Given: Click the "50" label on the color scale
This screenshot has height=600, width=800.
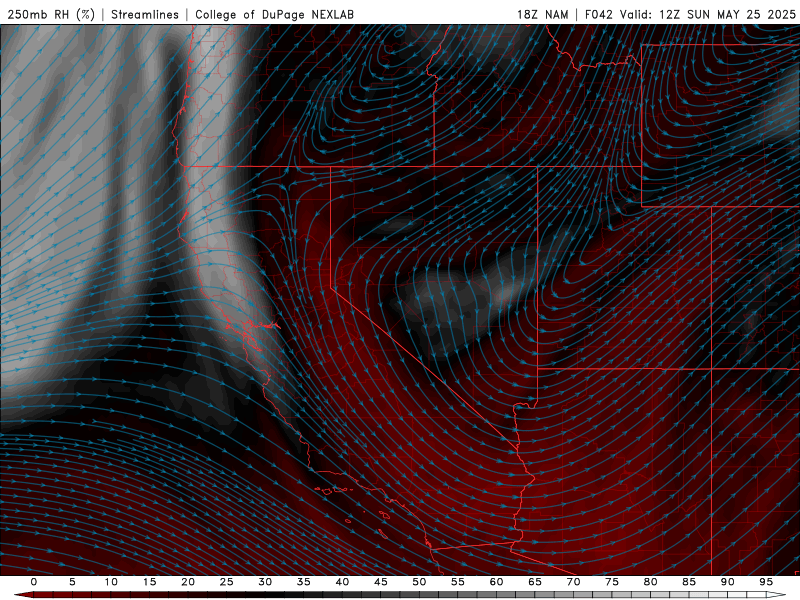Looking at the screenshot, I should (419, 582).
